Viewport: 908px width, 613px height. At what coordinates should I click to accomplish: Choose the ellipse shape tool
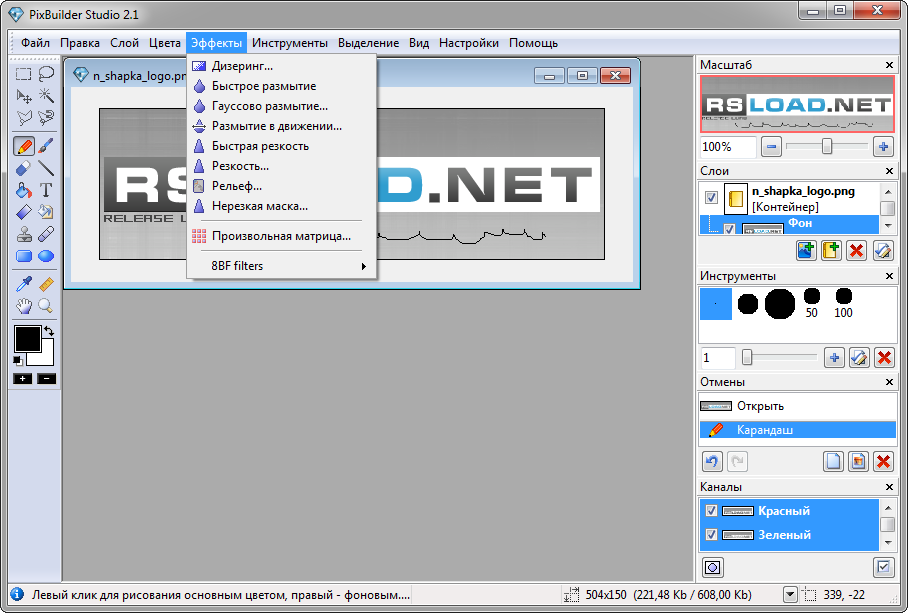tap(46, 256)
